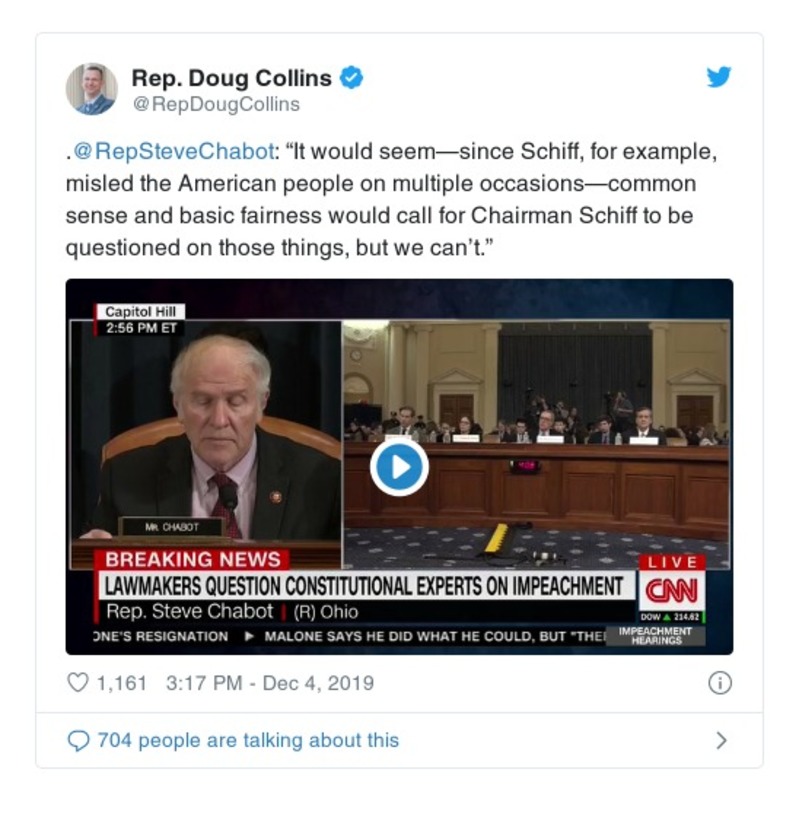
Task: Click the BREAKING NEWS banner in video
Action: point(192,560)
